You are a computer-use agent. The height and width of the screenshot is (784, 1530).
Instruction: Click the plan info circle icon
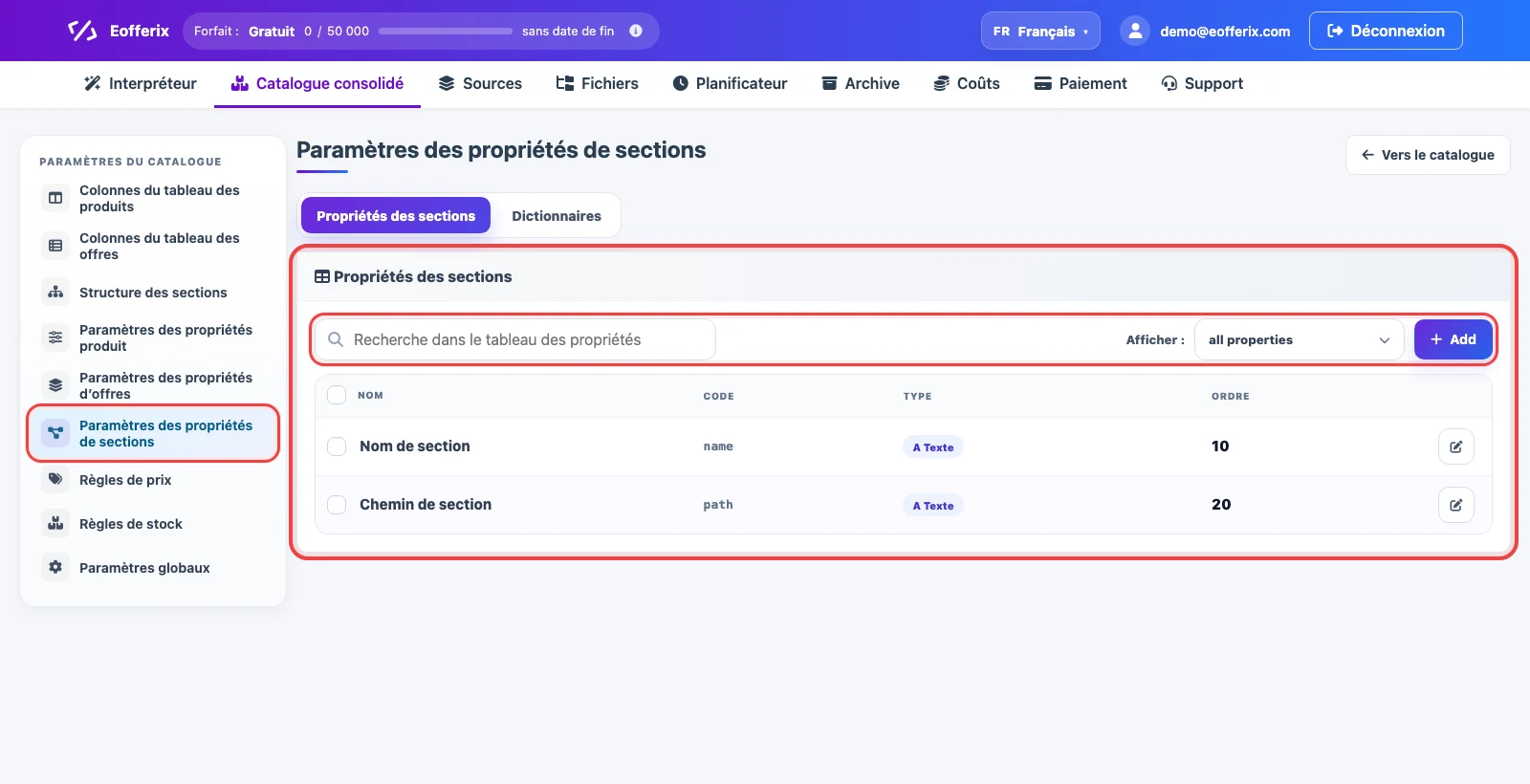(x=636, y=31)
